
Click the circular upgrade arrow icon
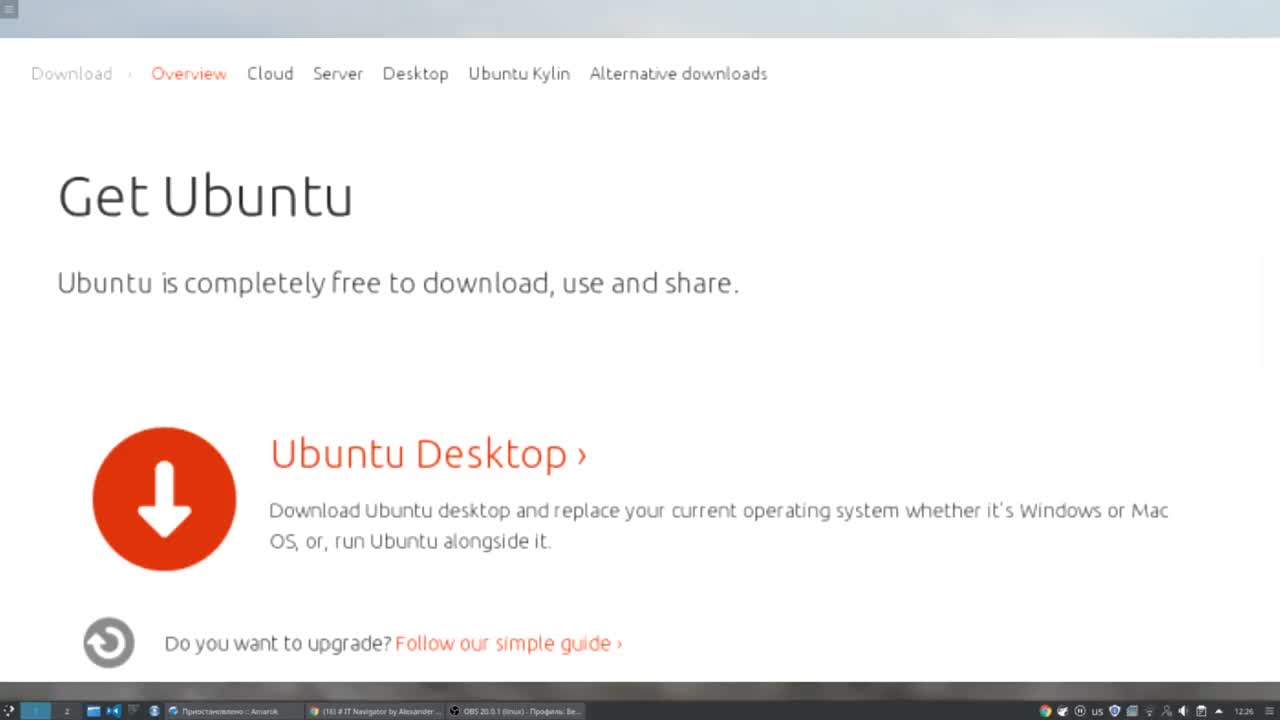tap(109, 642)
